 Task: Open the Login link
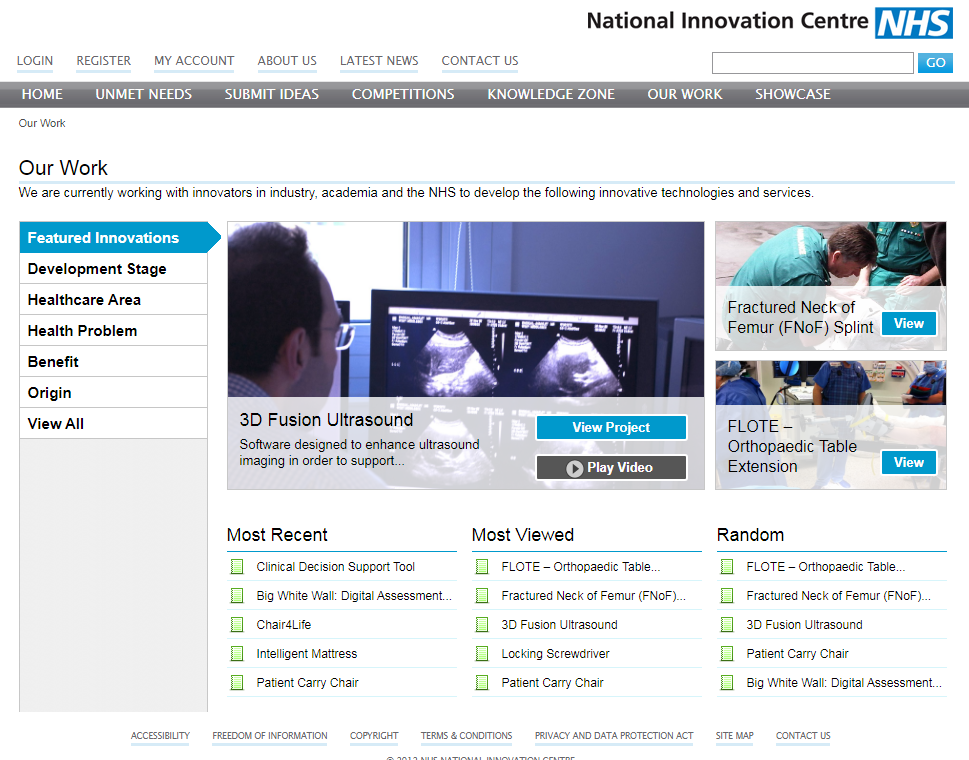(x=35, y=61)
